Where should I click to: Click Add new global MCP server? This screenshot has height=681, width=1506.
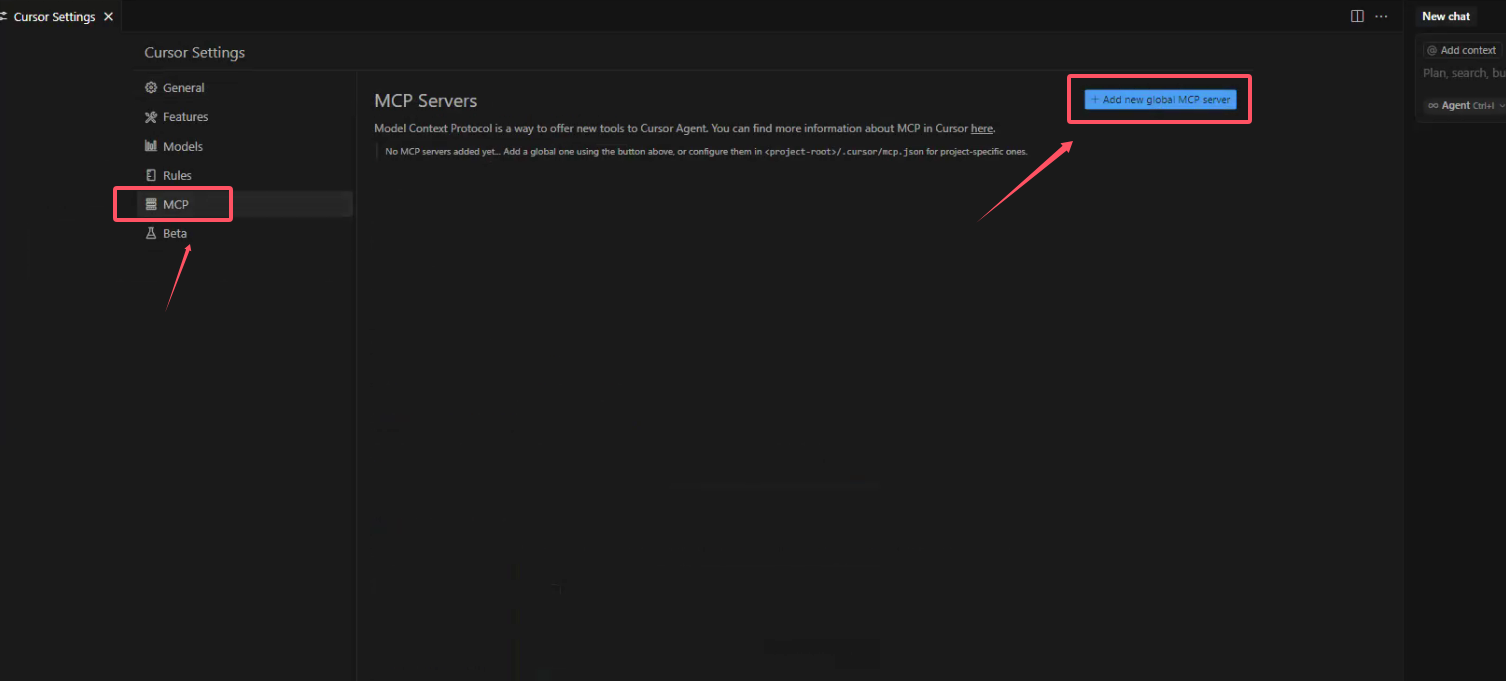1160,100
